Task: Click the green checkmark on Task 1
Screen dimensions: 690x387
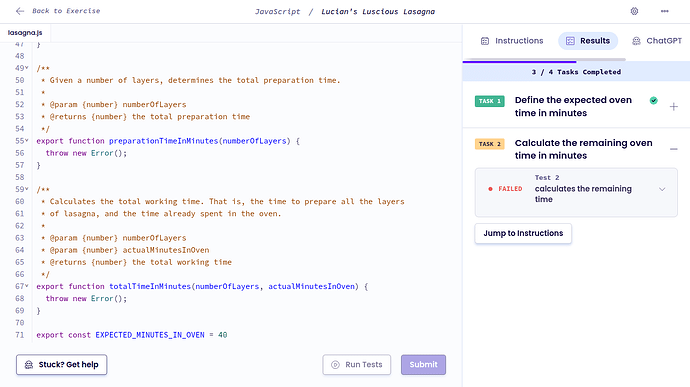Action: tap(653, 100)
